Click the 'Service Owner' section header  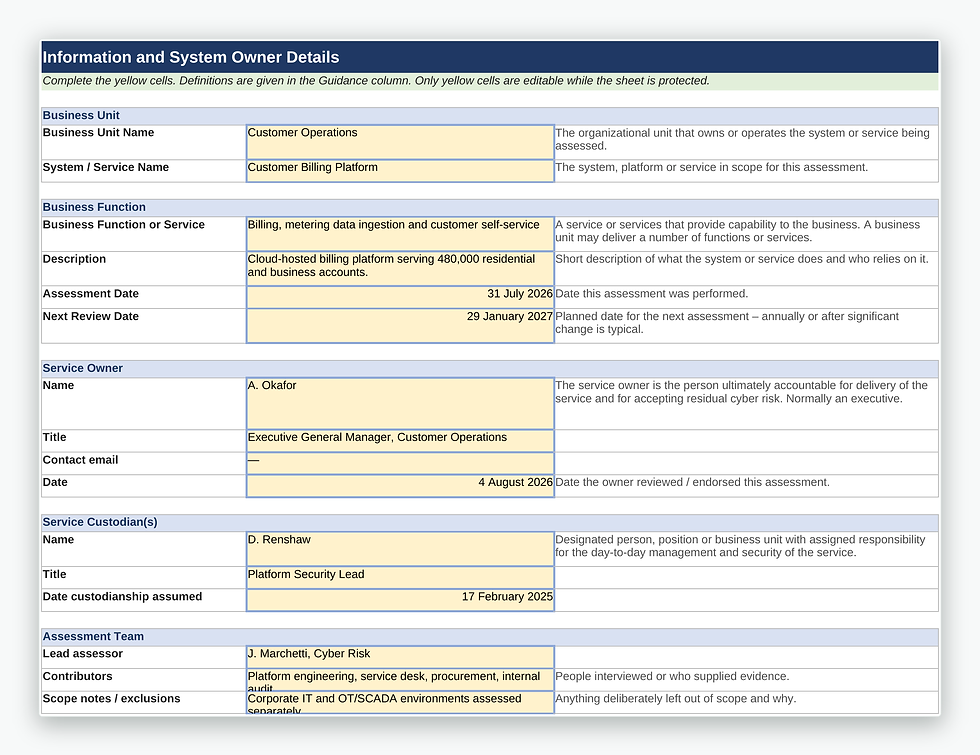click(x=489, y=369)
